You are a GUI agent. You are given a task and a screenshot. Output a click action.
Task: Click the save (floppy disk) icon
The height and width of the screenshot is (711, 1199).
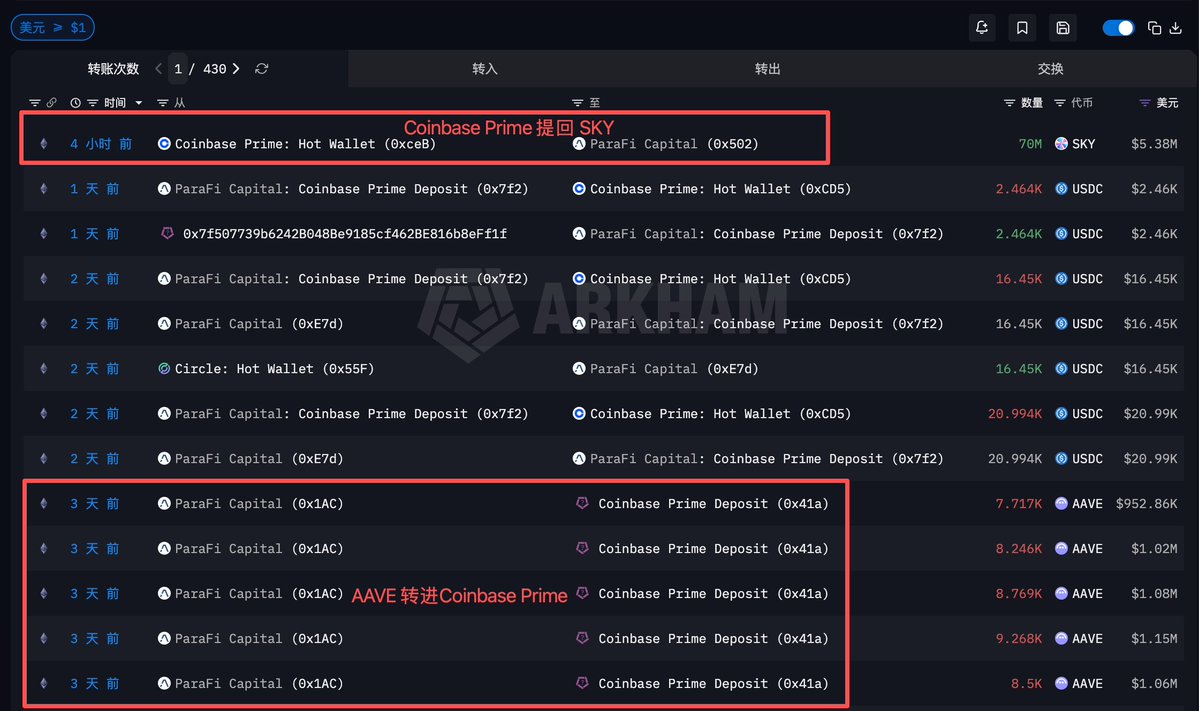pos(1063,28)
